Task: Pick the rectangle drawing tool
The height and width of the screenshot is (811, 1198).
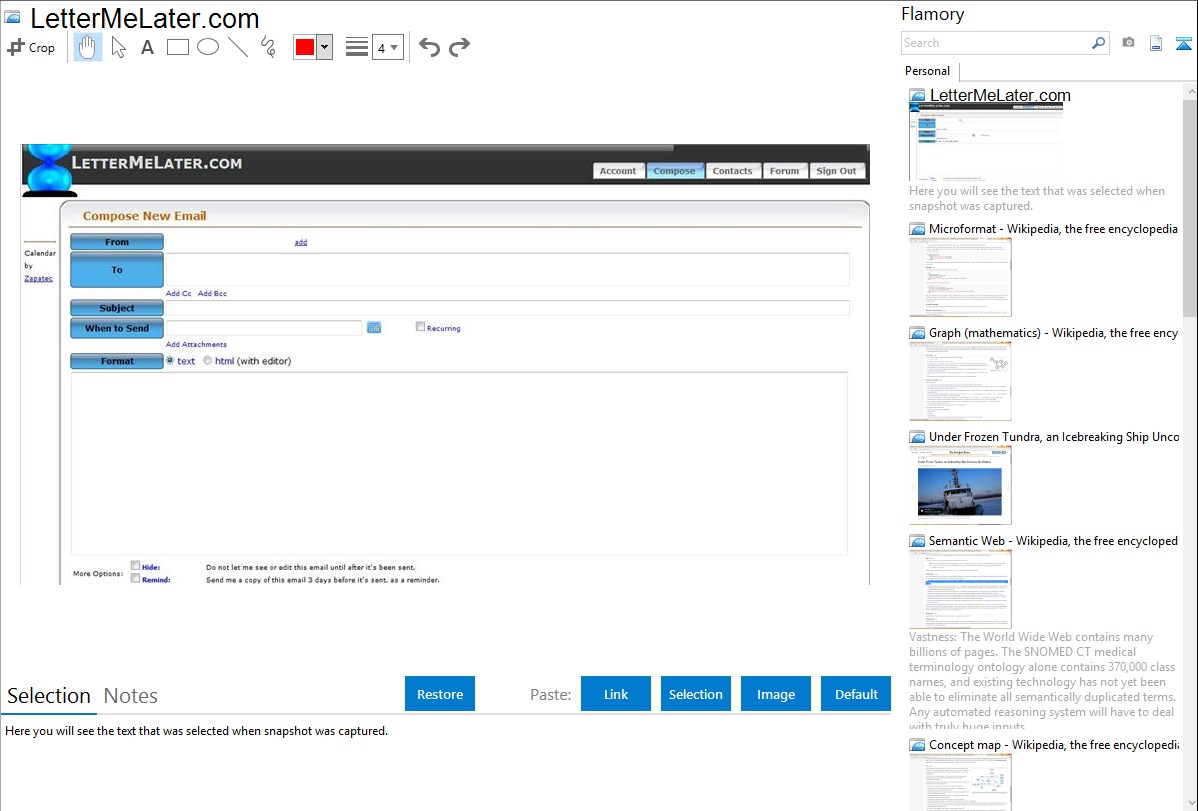Action: (177, 47)
